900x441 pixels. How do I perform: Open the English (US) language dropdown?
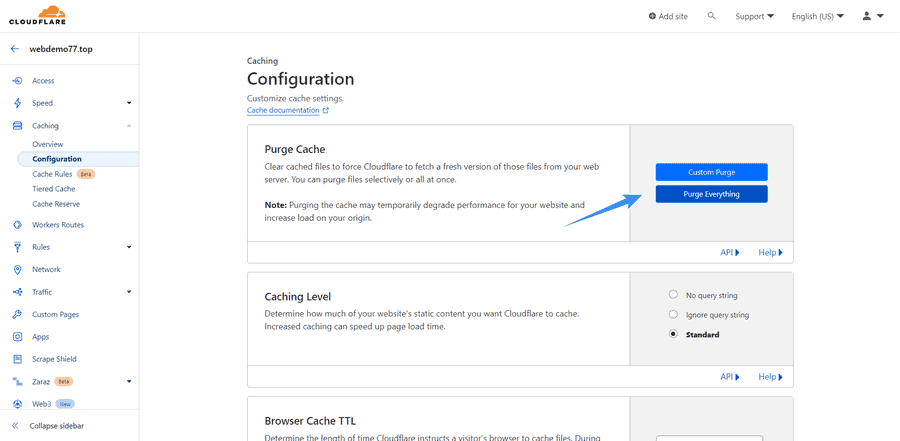pyautogui.click(x=817, y=16)
